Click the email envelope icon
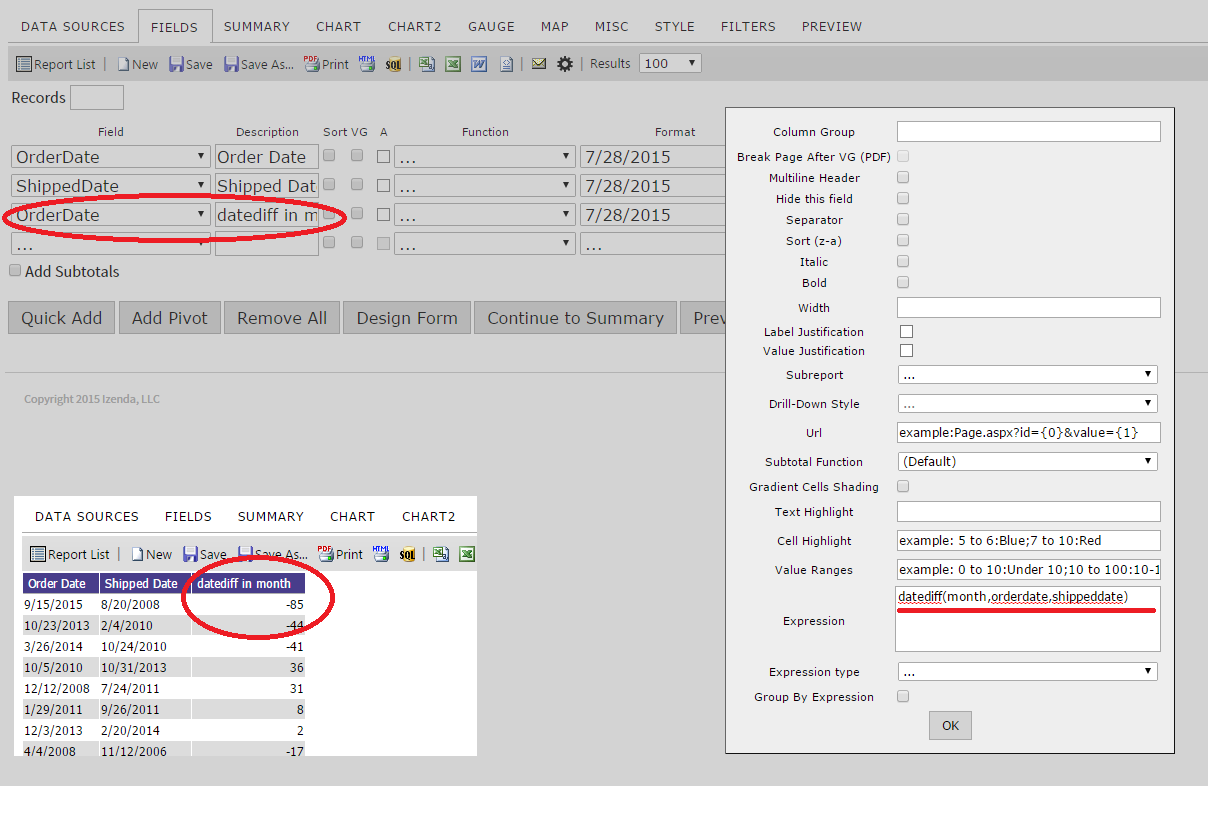This screenshot has height=838, width=1208. tap(539, 64)
